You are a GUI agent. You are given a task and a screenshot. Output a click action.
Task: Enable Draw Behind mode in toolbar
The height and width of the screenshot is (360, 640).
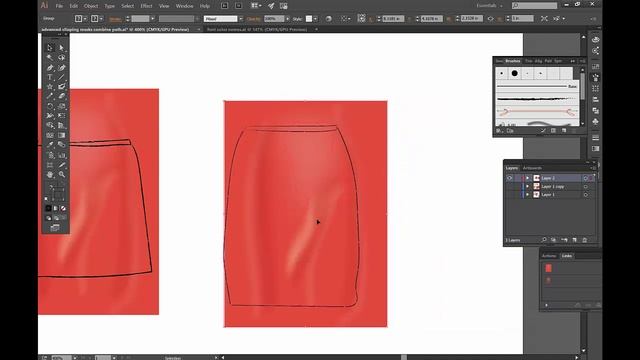pos(56,218)
